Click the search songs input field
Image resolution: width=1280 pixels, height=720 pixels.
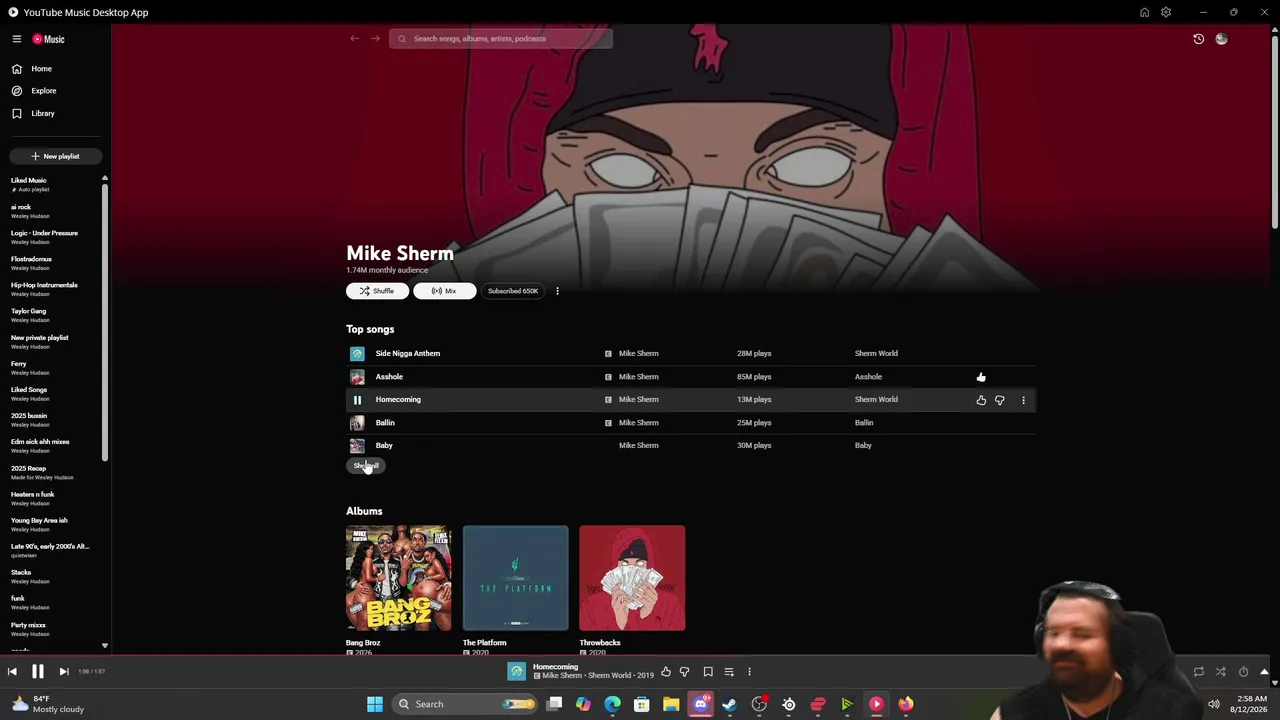[x=501, y=39]
